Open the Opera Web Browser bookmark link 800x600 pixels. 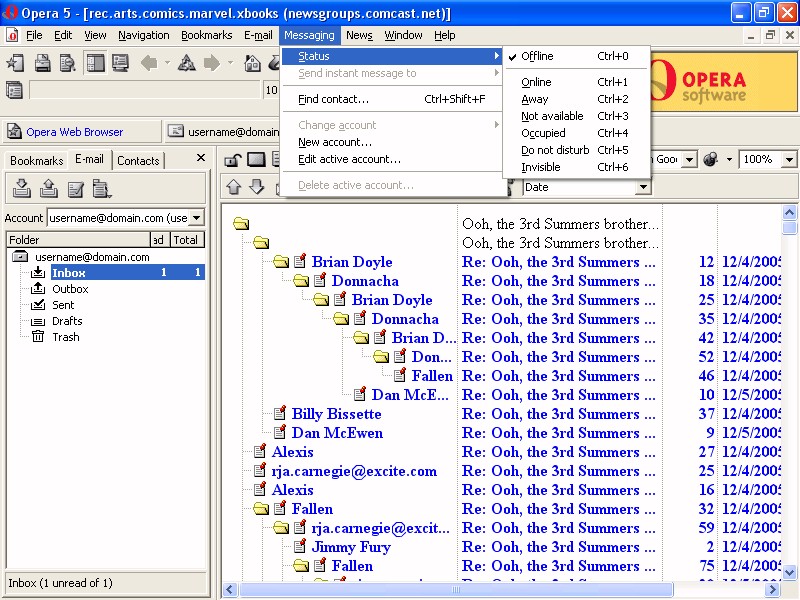[74, 132]
